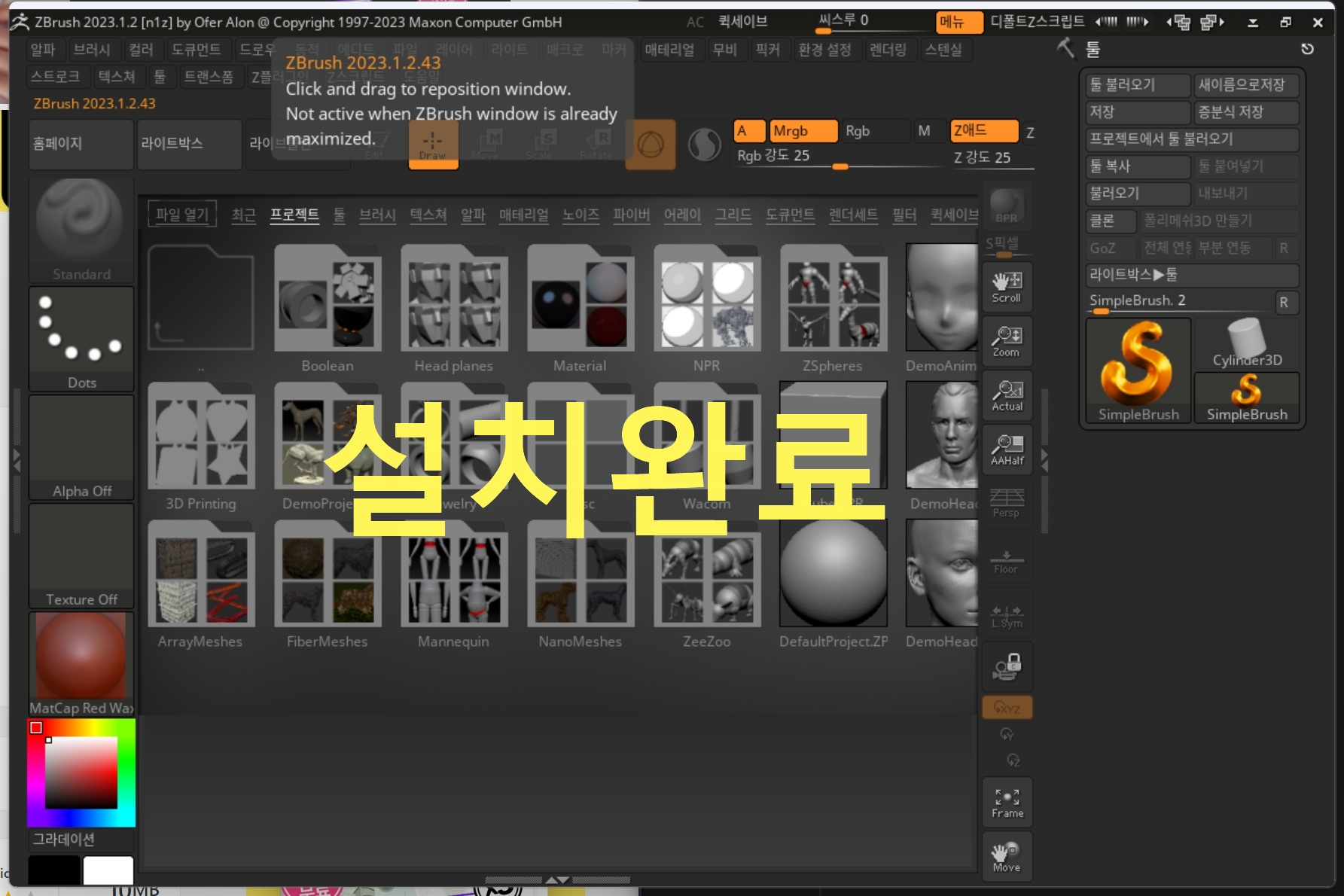Open the Brush menu
This screenshot has height=896, width=1344.
[92, 50]
